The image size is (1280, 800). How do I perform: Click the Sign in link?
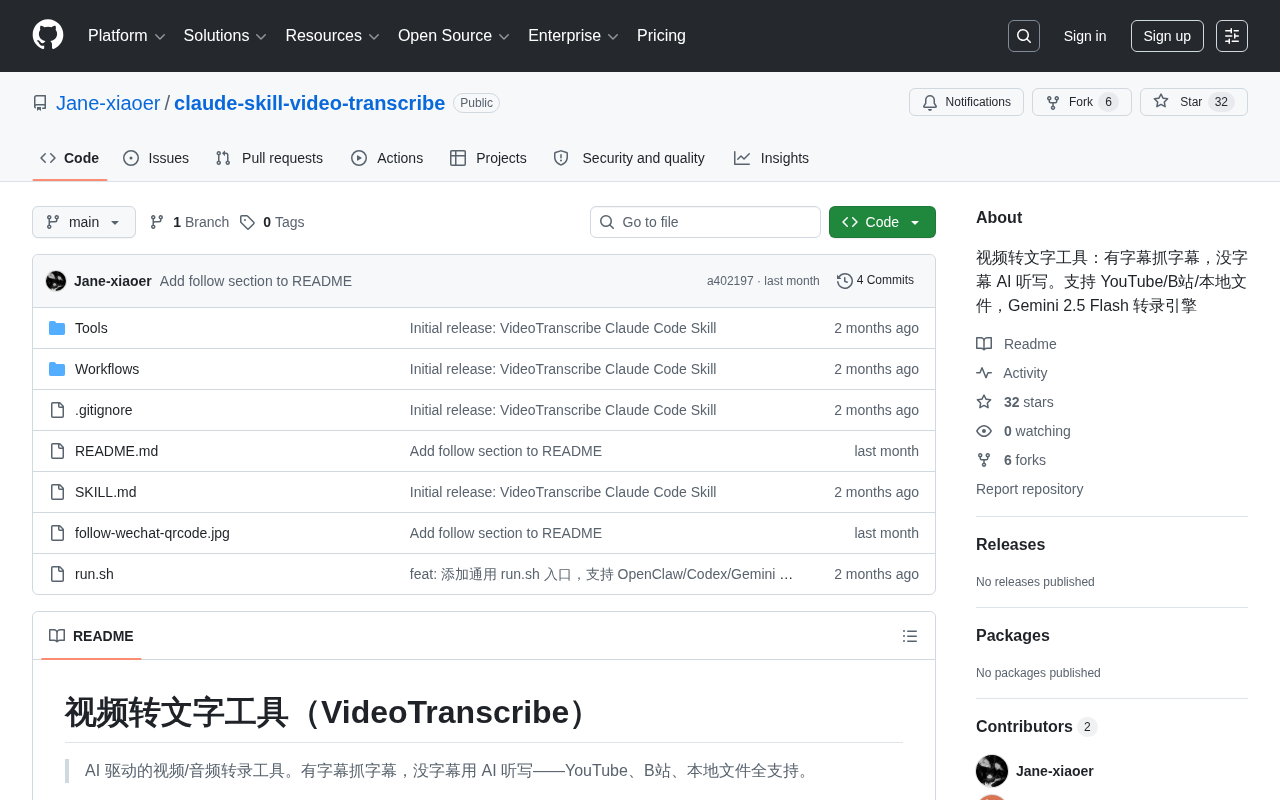click(x=1085, y=36)
